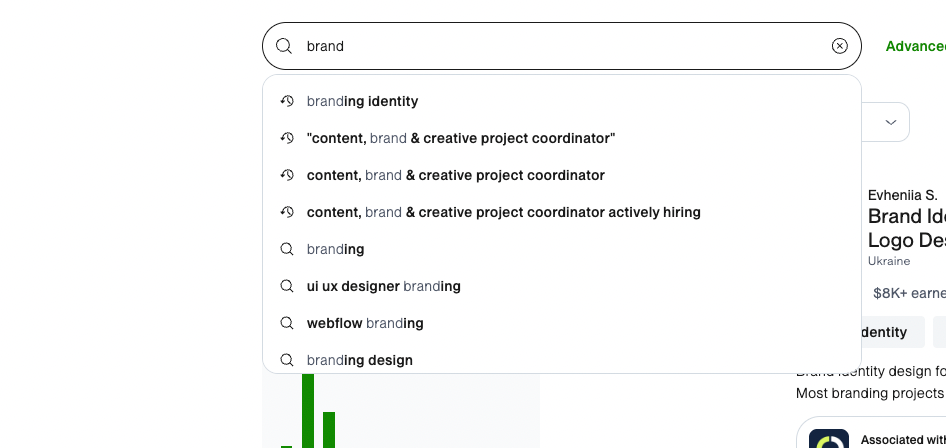Pick the 'webflow branding' suggestion
This screenshot has width=946, height=448.
(x=562, y=323)
